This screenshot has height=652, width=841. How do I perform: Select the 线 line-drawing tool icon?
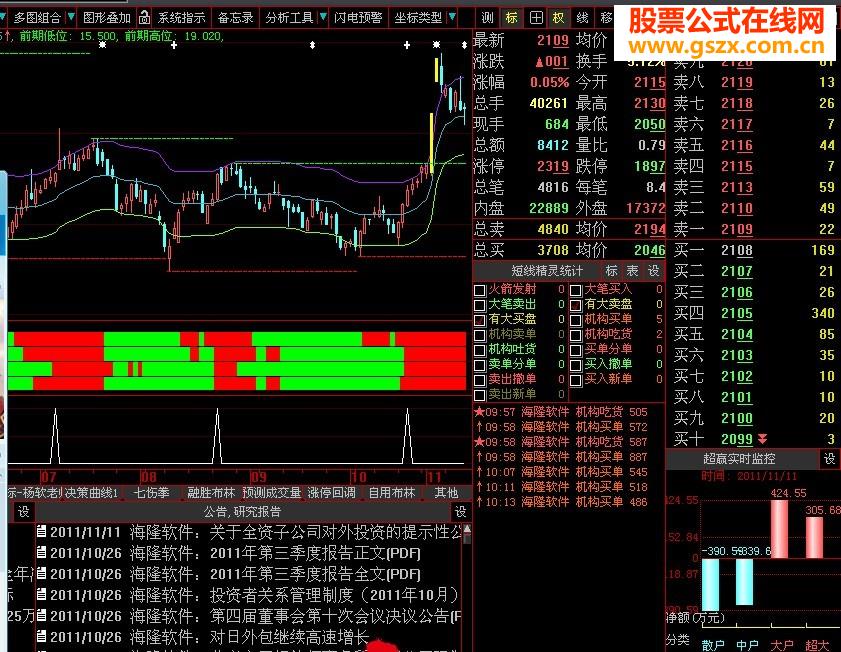coord(580,17)
